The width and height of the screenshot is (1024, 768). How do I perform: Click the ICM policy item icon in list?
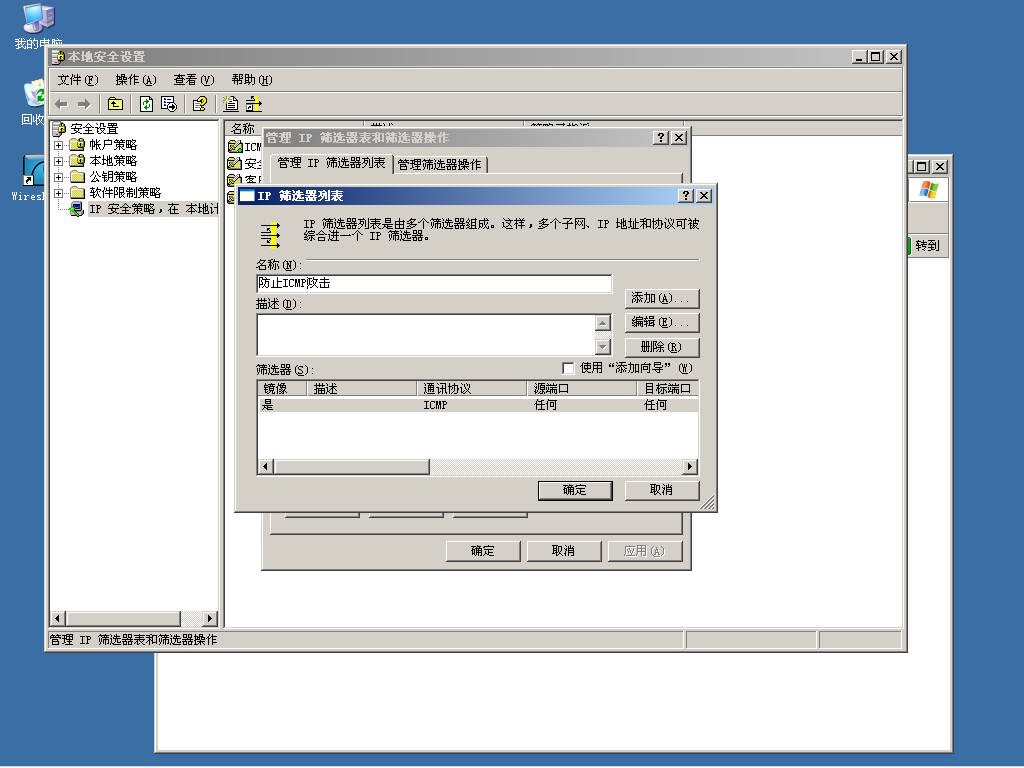coord(234,147)
